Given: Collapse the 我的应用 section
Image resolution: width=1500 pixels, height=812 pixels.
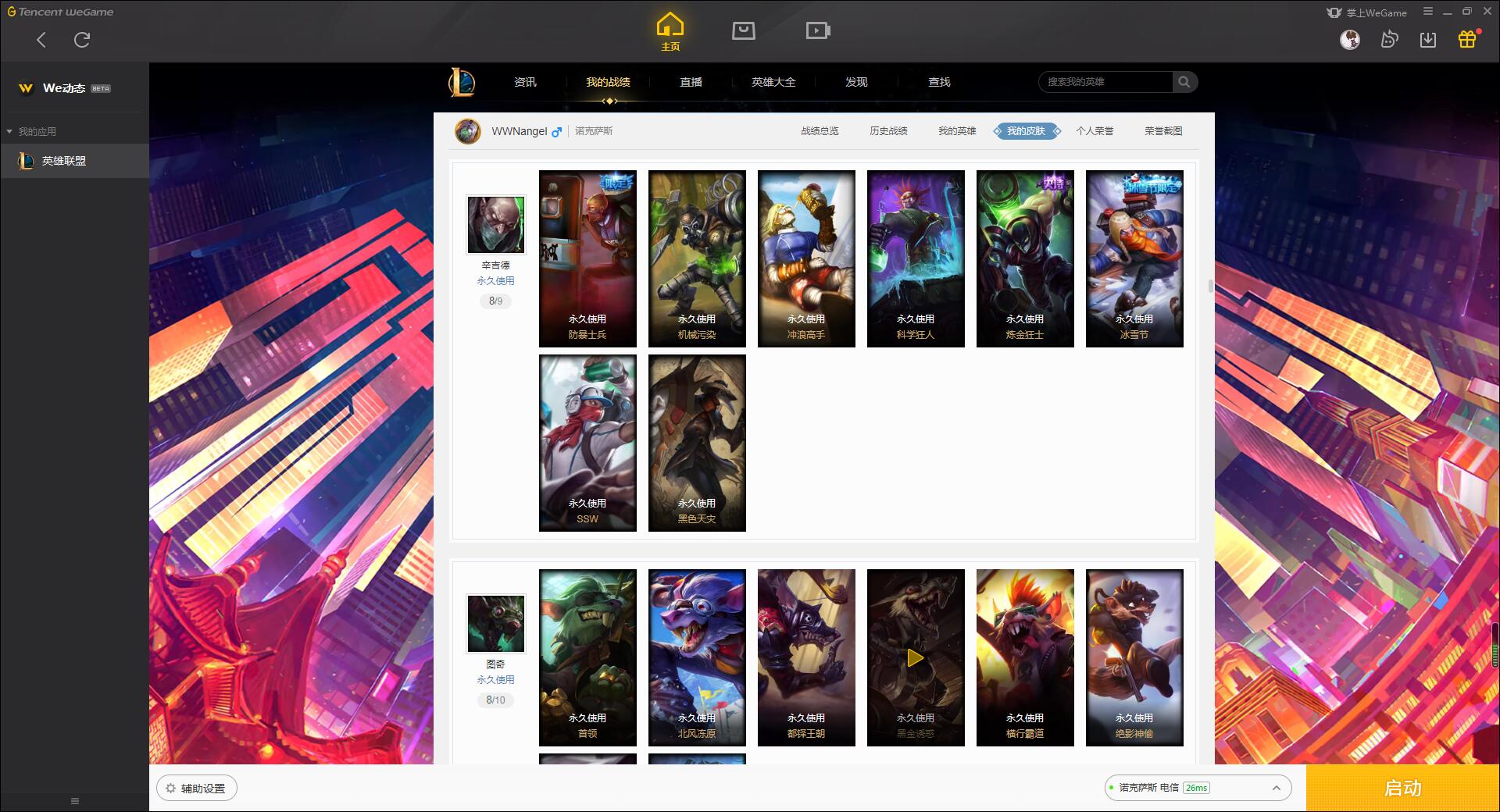Looking at the screenshot, I should pos(9,132).
